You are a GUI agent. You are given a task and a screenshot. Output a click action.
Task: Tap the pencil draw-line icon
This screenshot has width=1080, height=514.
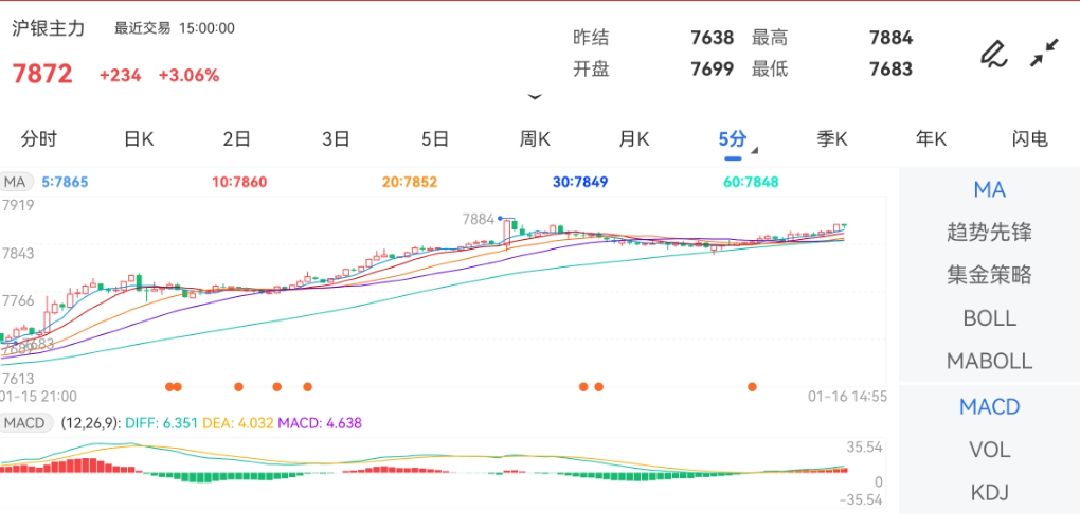(993, 54)
